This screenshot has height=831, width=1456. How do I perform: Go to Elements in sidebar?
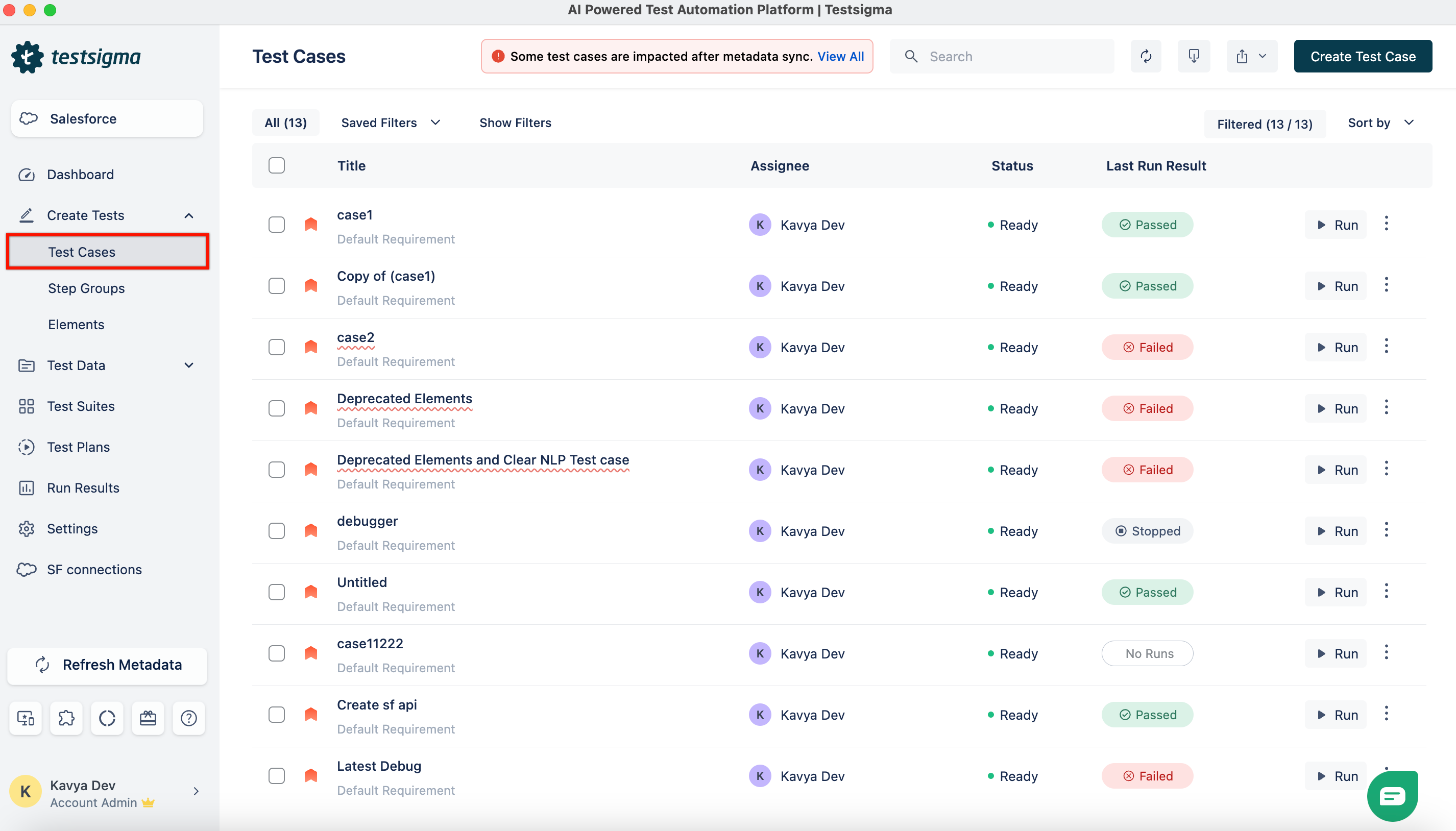coord(76,325)
